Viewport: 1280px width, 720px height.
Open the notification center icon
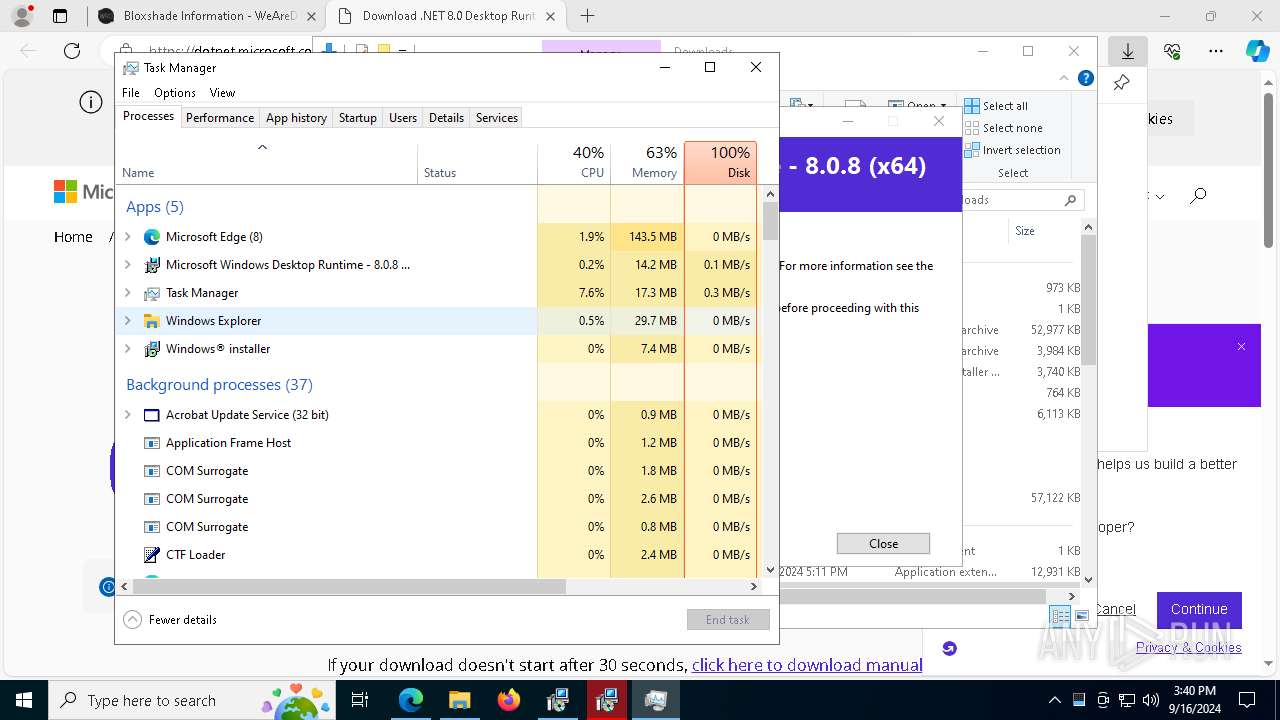(1247, 700)
